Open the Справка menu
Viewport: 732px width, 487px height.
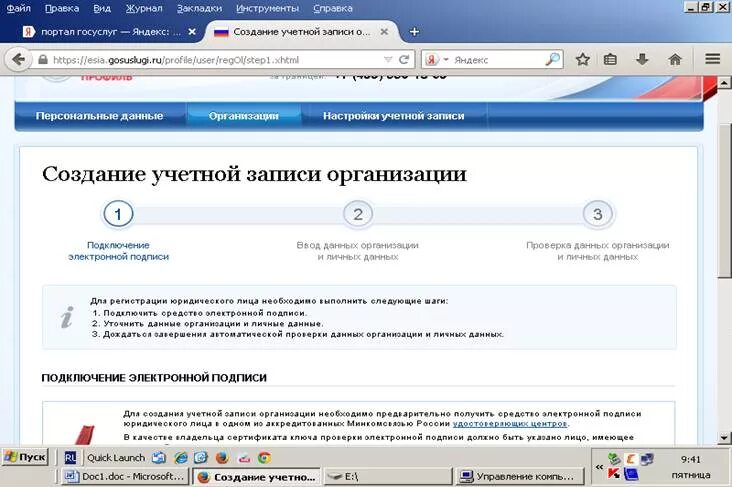click(x=333, y=8)
